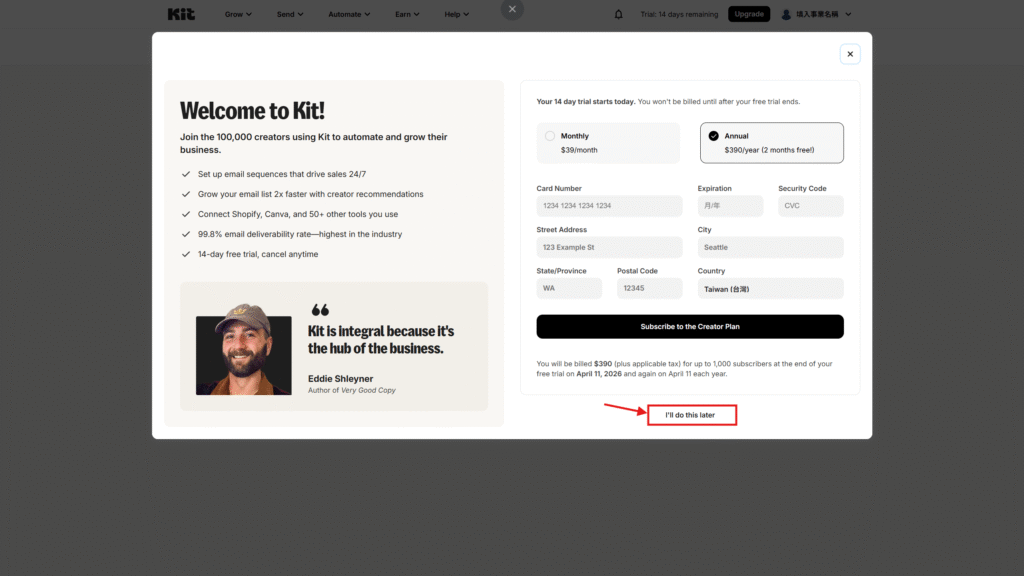Open the notifications bell icon
Image resolution: width=1024 pixels, height=576 pixels.
point(618,14)
